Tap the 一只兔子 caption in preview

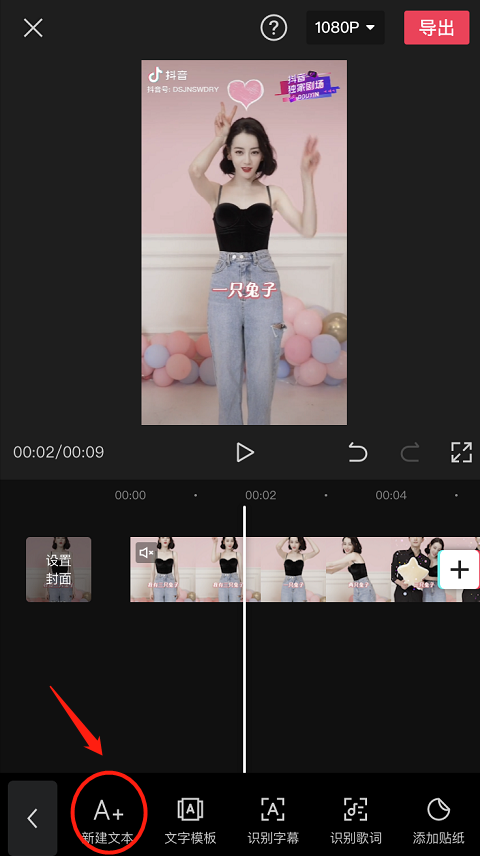coord(244,290)
